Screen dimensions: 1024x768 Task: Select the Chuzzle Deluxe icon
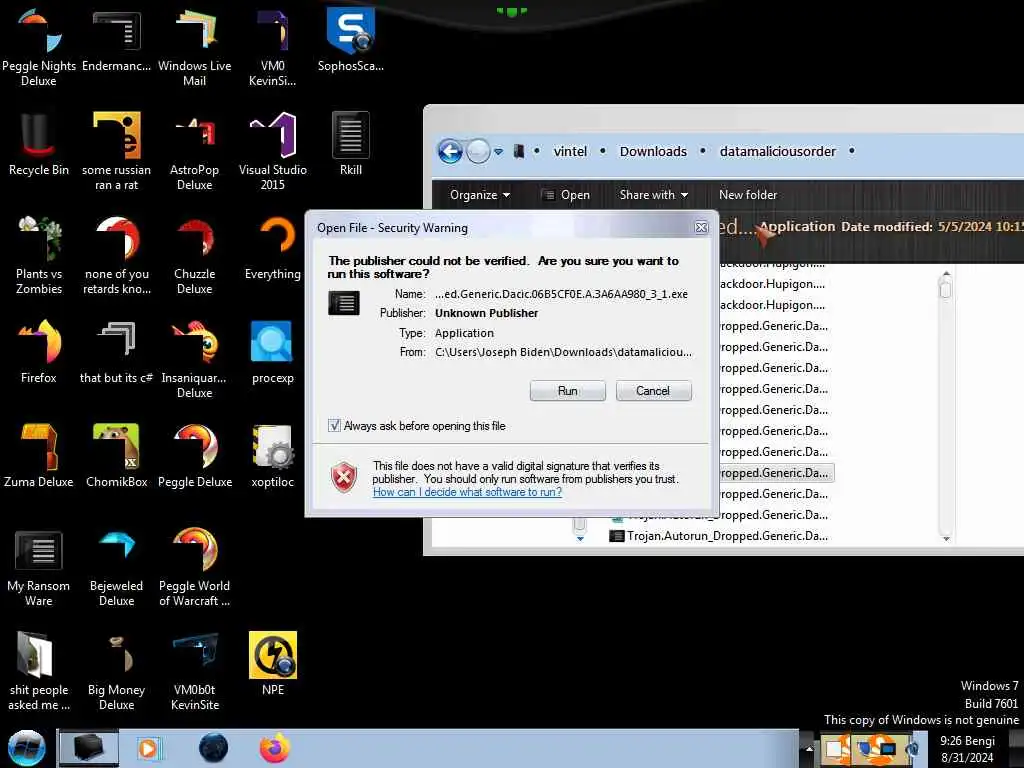pyautogui.click(x=195, y=255)
